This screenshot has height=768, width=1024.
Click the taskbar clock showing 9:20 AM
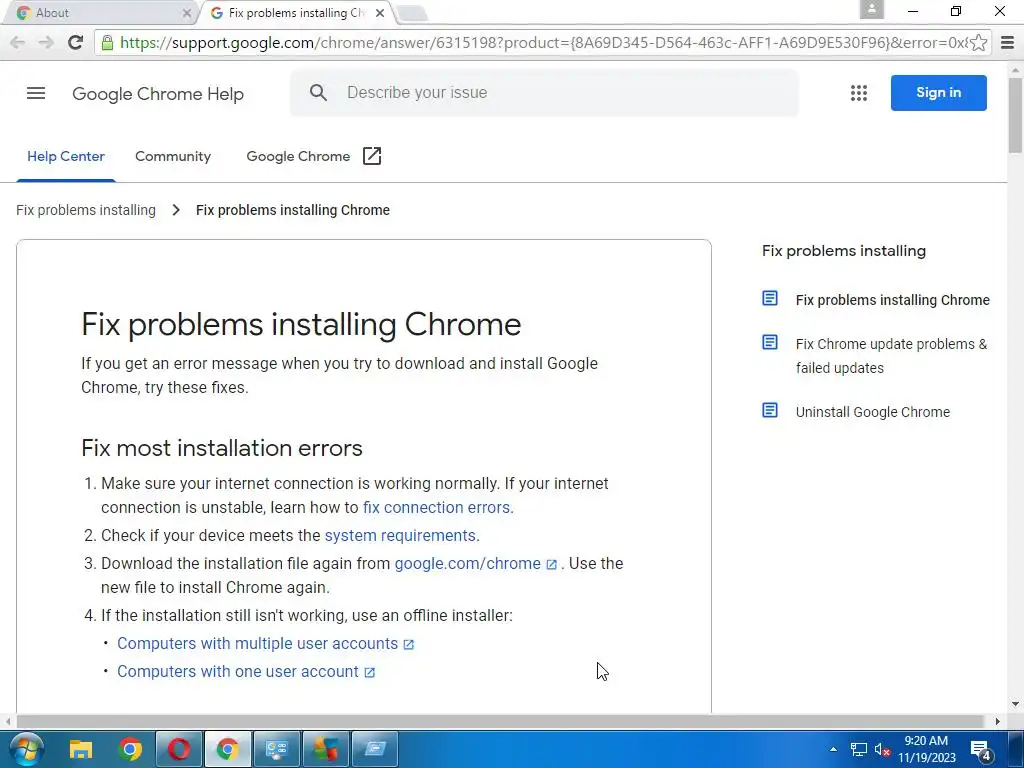point(926,749)
